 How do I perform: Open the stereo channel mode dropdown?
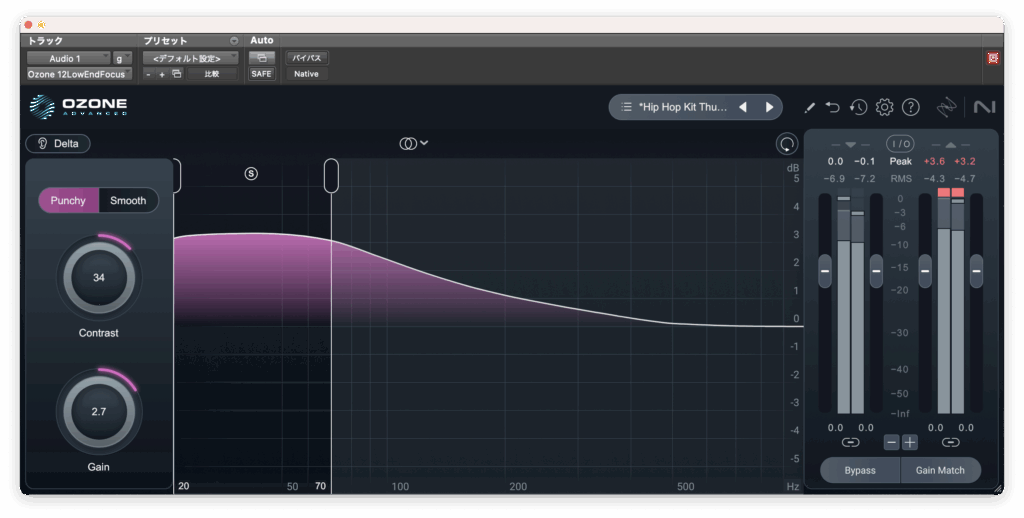click(x=413, y=143)
